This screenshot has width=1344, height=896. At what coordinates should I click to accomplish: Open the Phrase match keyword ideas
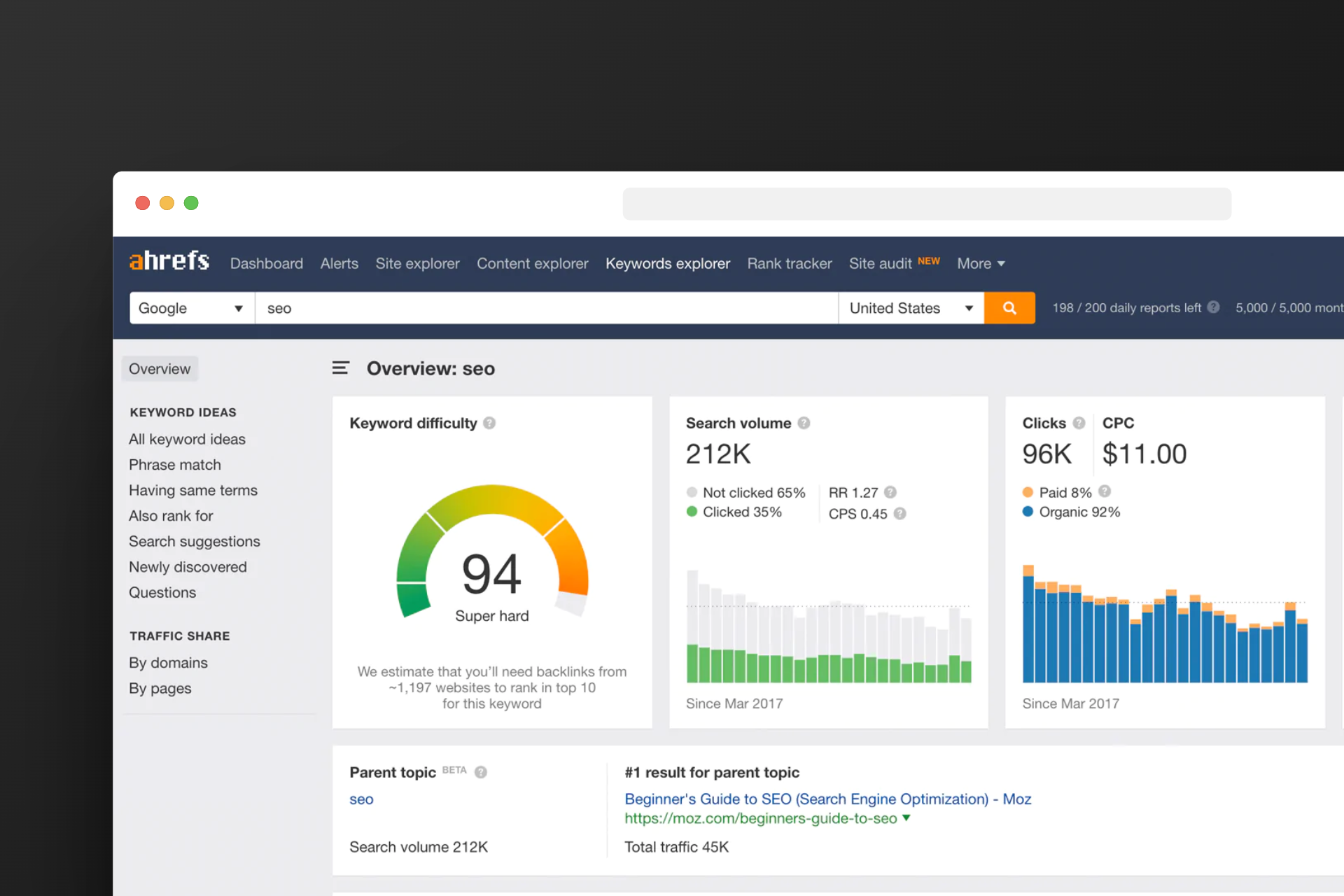[x=175, y=465]
